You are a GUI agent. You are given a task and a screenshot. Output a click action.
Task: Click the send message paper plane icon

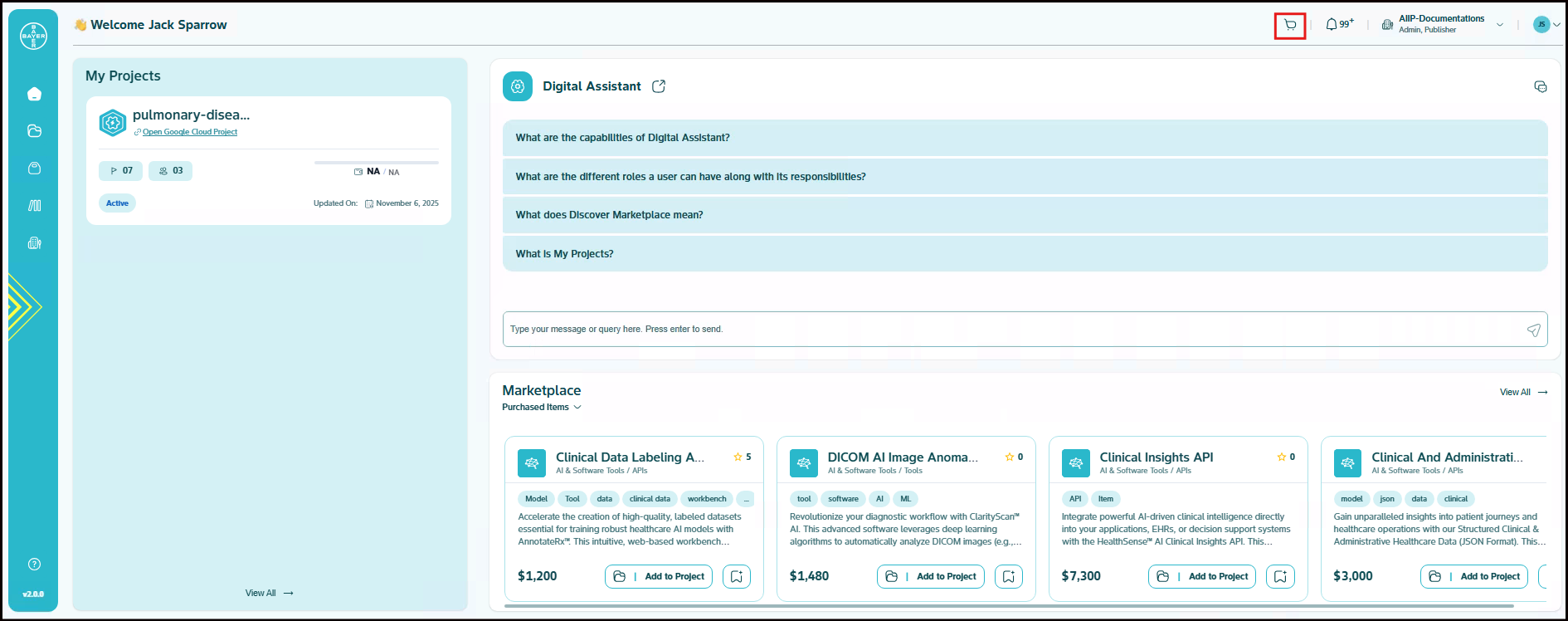tap(1533, 330)
